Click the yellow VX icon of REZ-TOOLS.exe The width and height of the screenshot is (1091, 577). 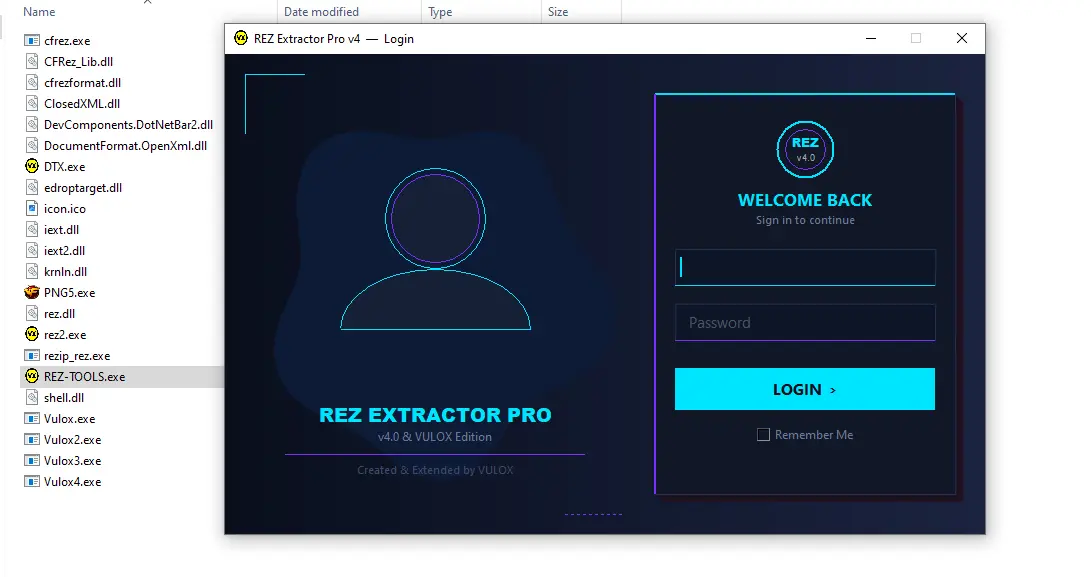point(32,377)
